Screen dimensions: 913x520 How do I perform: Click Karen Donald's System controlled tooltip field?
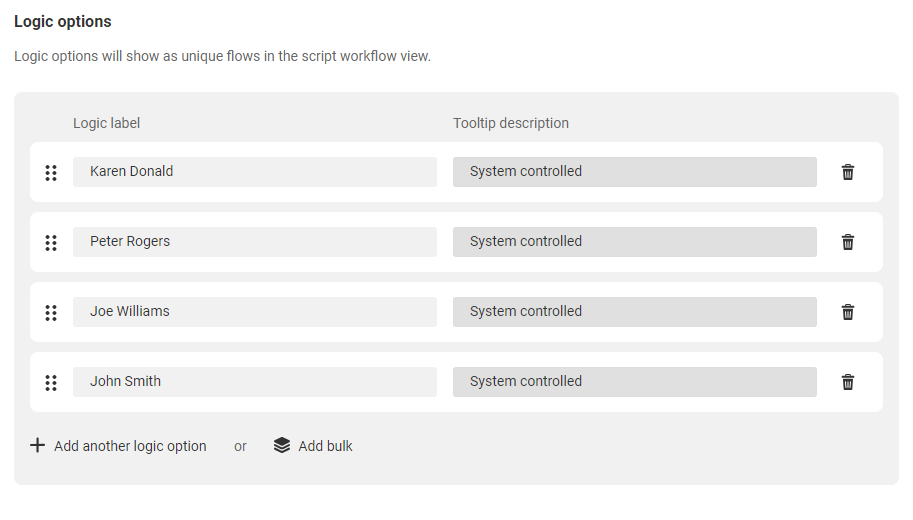pyautogui.click(x=635, y=172)
